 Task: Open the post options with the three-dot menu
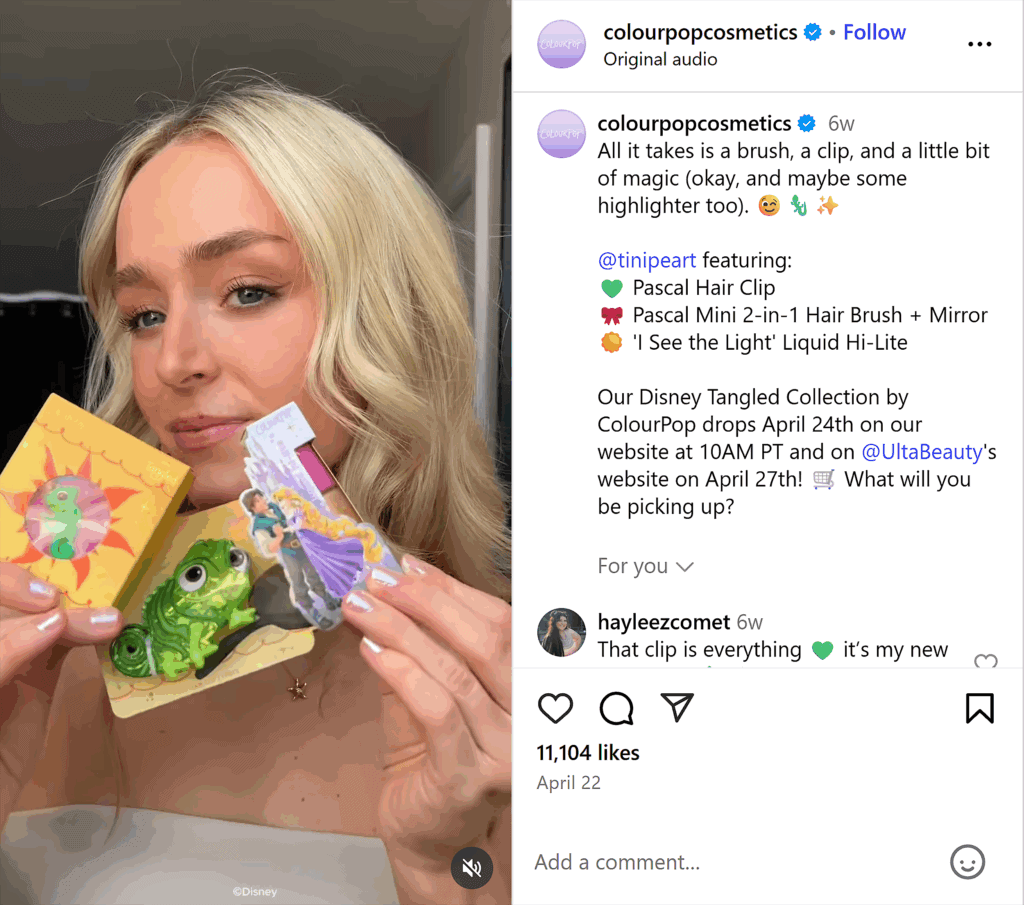[979, 44]
